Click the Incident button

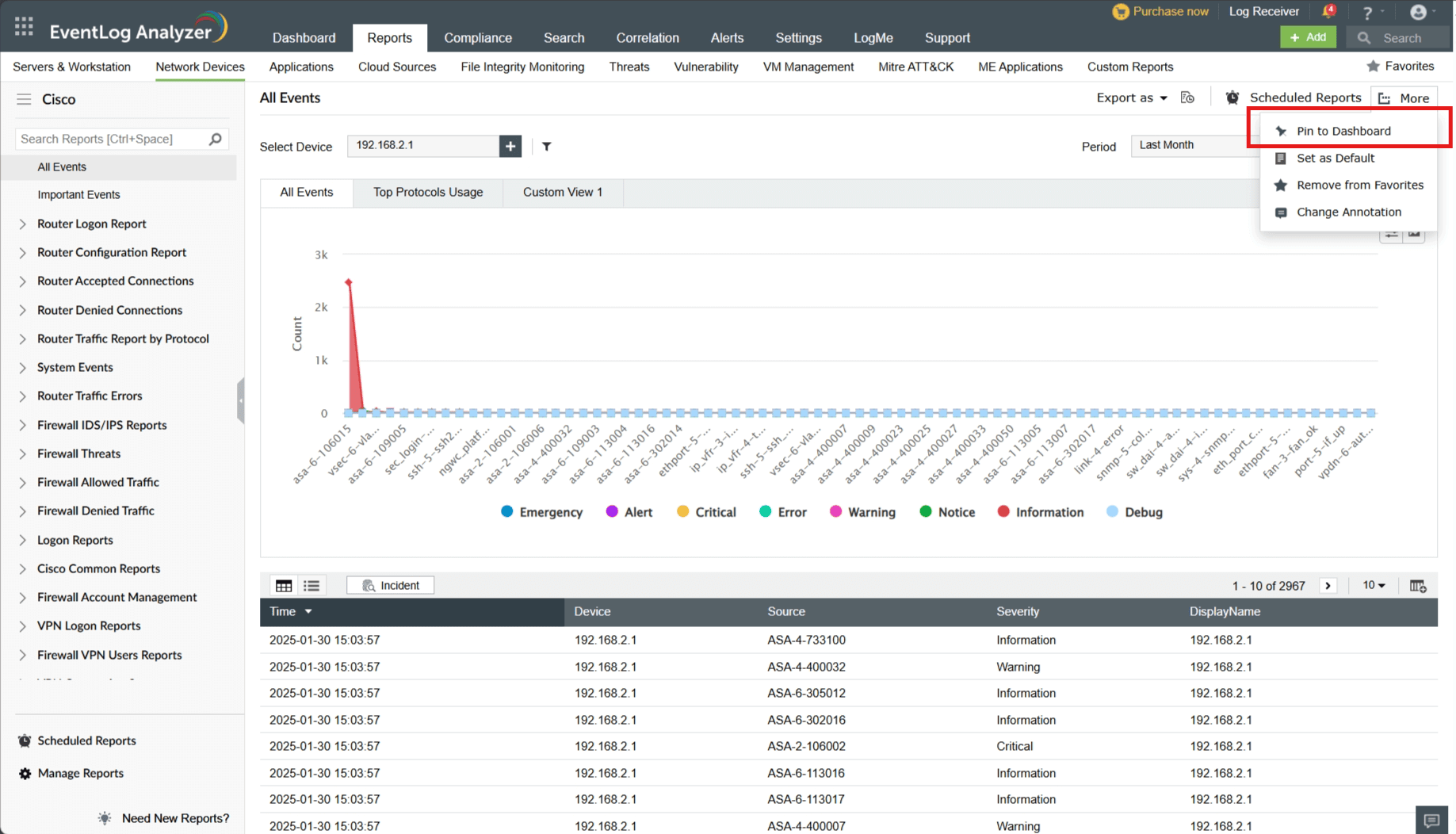pos(391,586)
